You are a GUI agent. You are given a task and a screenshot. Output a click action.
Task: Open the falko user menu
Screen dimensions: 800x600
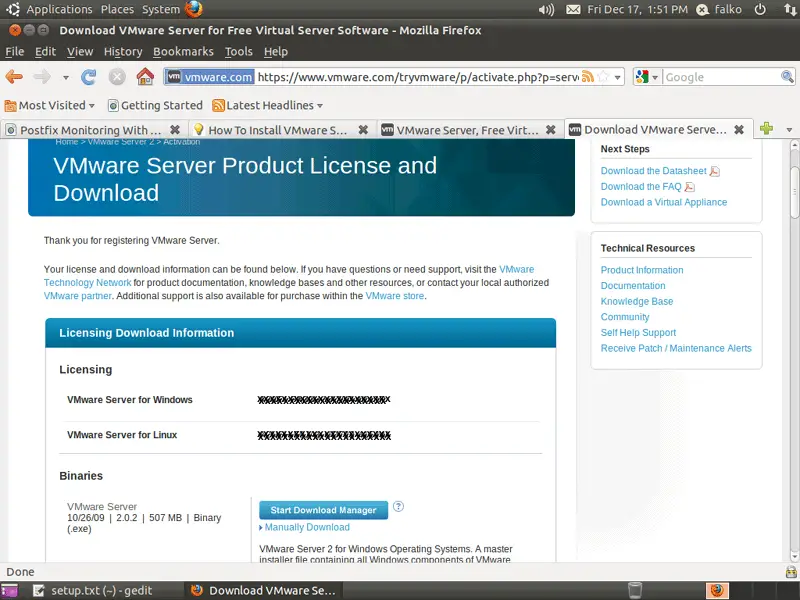(719, 10)
